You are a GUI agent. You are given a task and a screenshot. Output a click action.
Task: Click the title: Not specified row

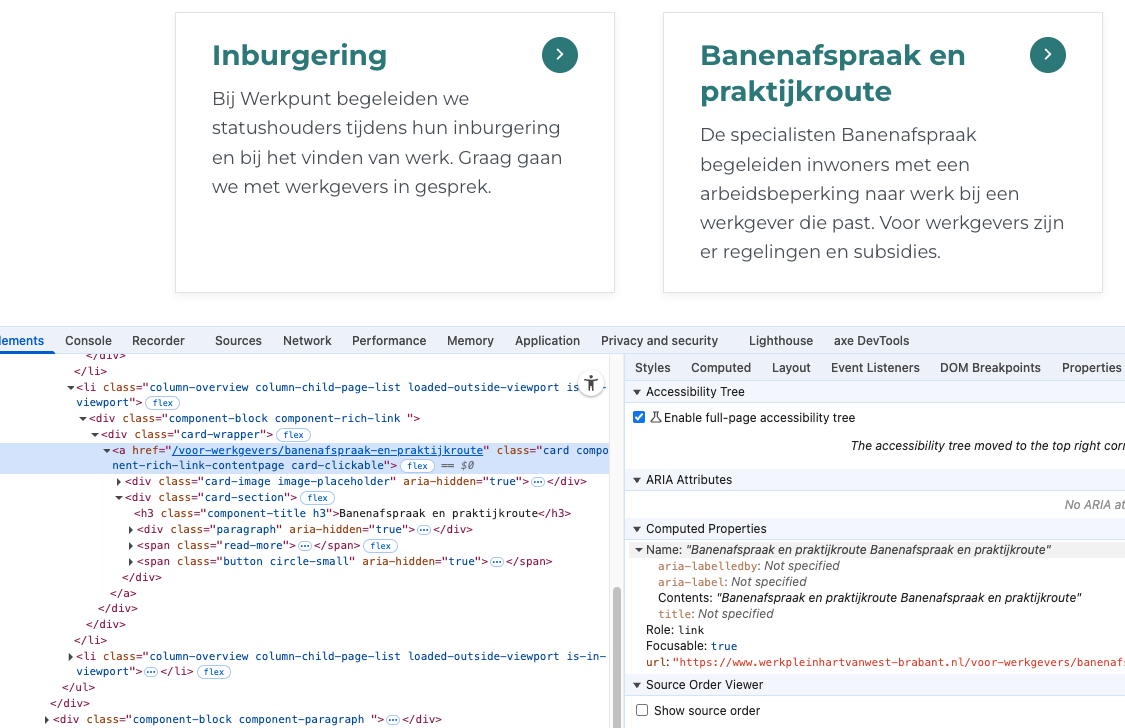(715, 614)
